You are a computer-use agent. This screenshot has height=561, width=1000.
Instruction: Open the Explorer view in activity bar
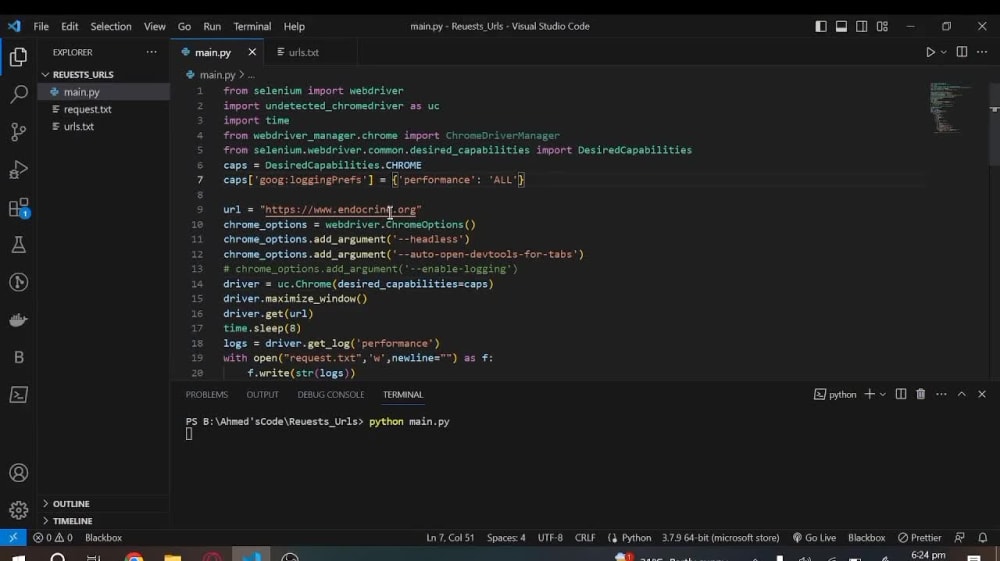[18, 57]
